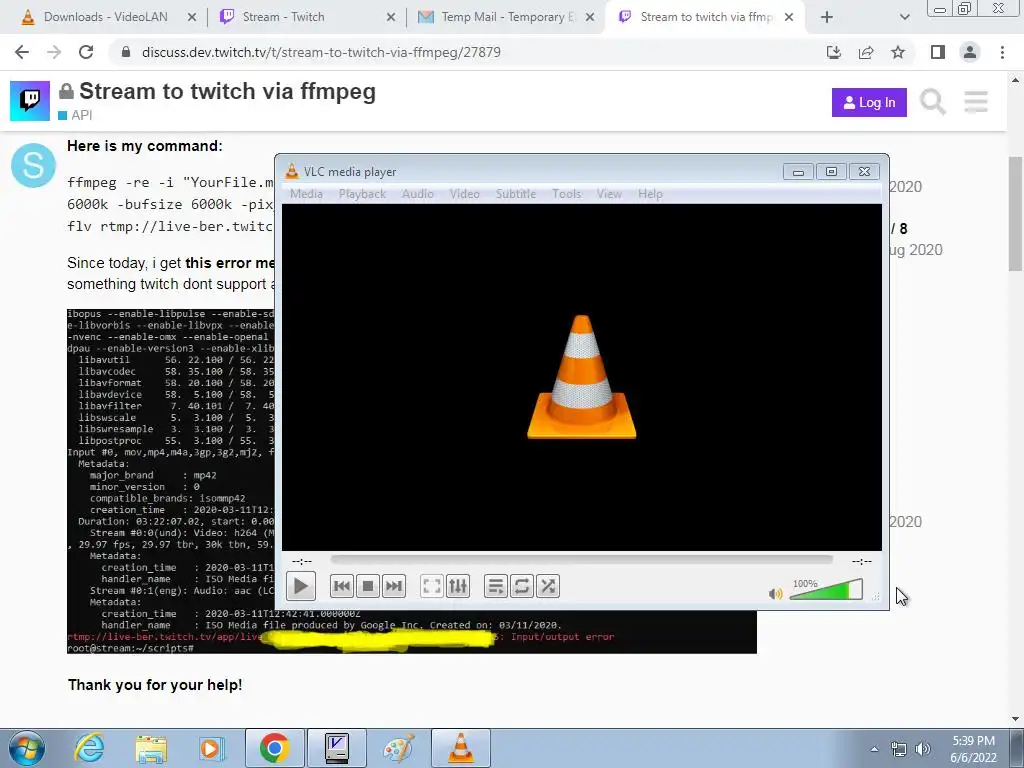The image size is (1024, 768).
Task: Open Windows Media Player from taskbar
Action: click(211, 748)
